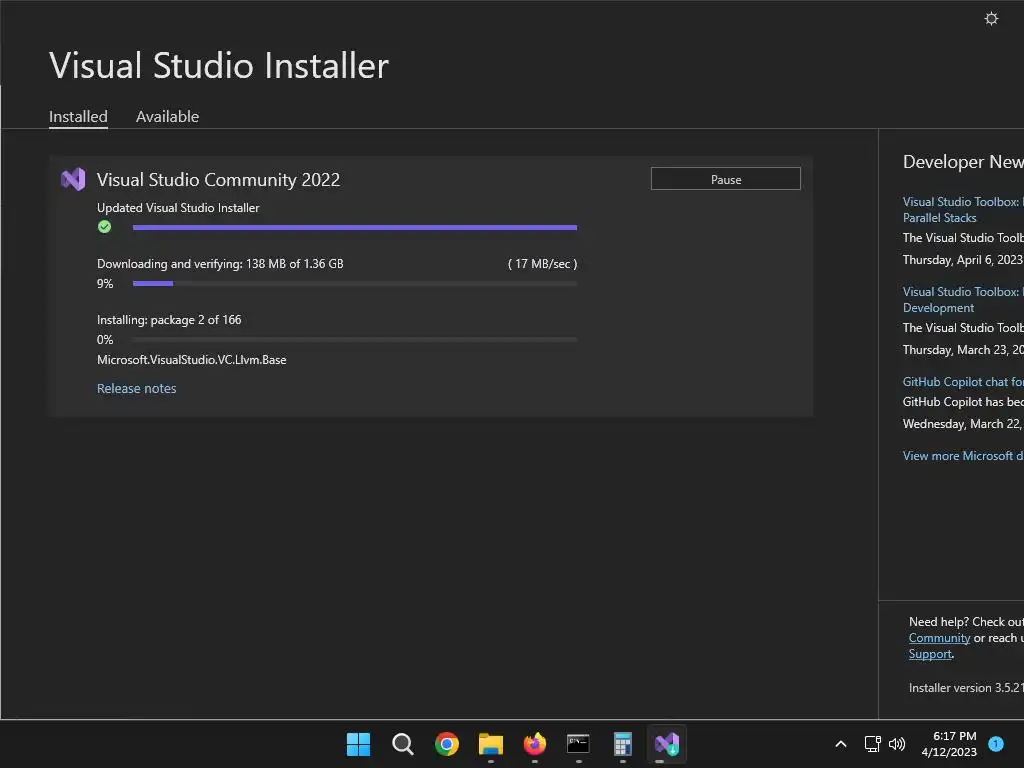Click View more Microsoft developer news
Screen dimensions: 1024x768
(963, 456)
